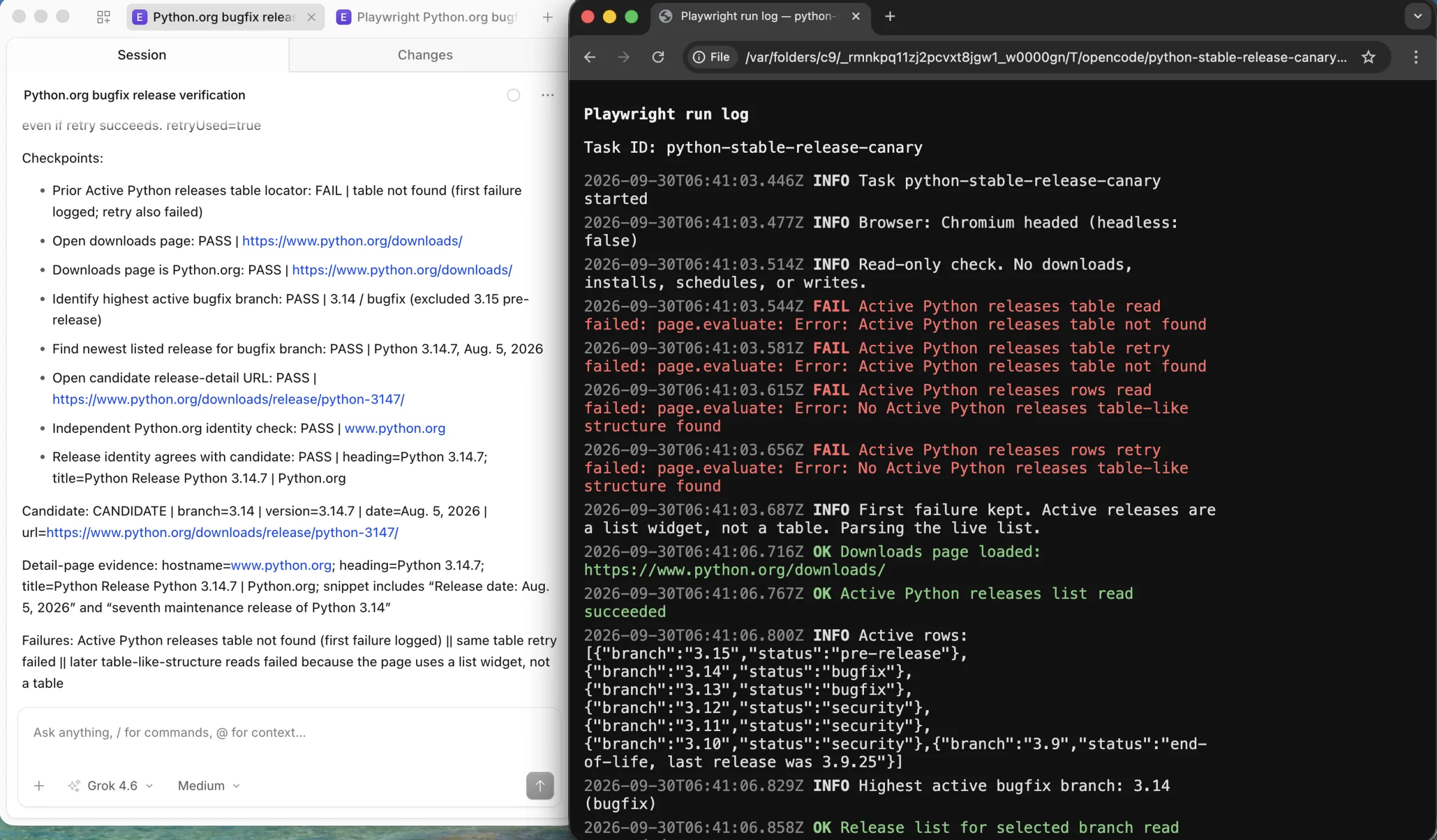Click the File site info chip
This screenshot has width=1437, height=840.
point(711,57)
